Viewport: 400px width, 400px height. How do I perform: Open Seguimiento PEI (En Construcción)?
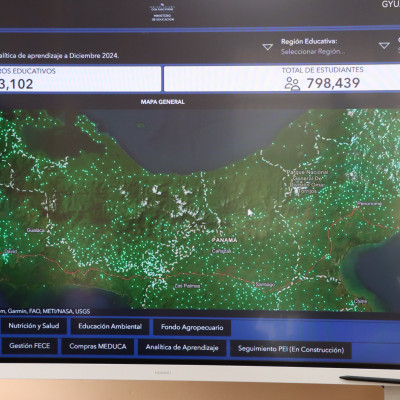click(291, 349)
